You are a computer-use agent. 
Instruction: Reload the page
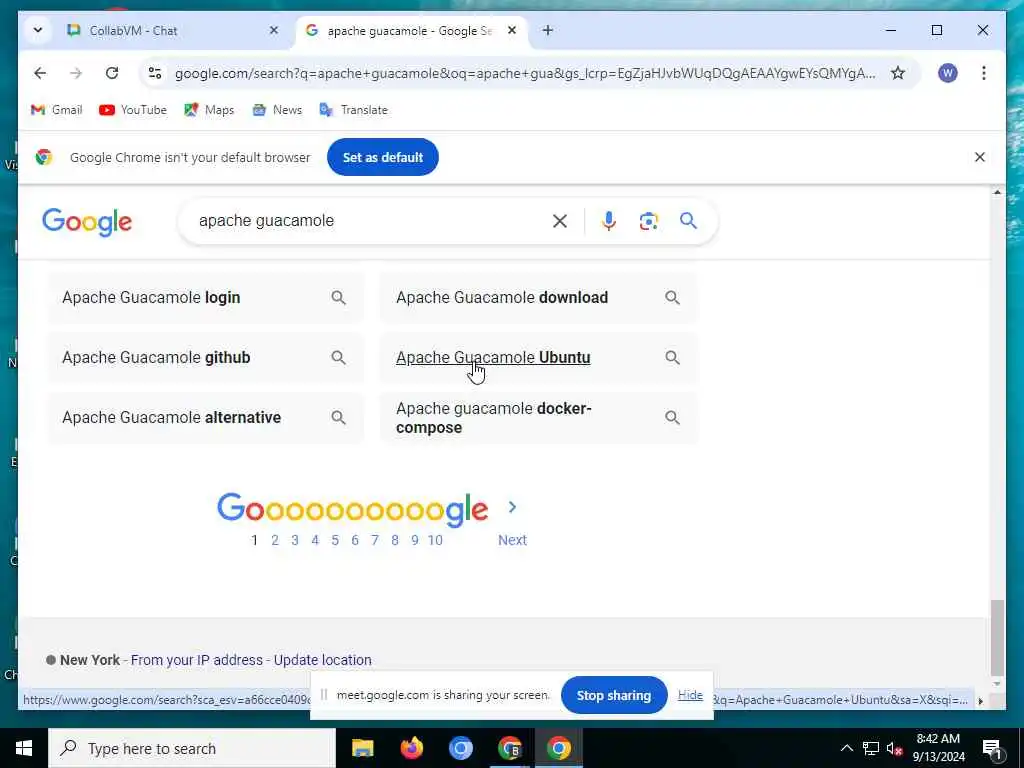click(112, 73)
